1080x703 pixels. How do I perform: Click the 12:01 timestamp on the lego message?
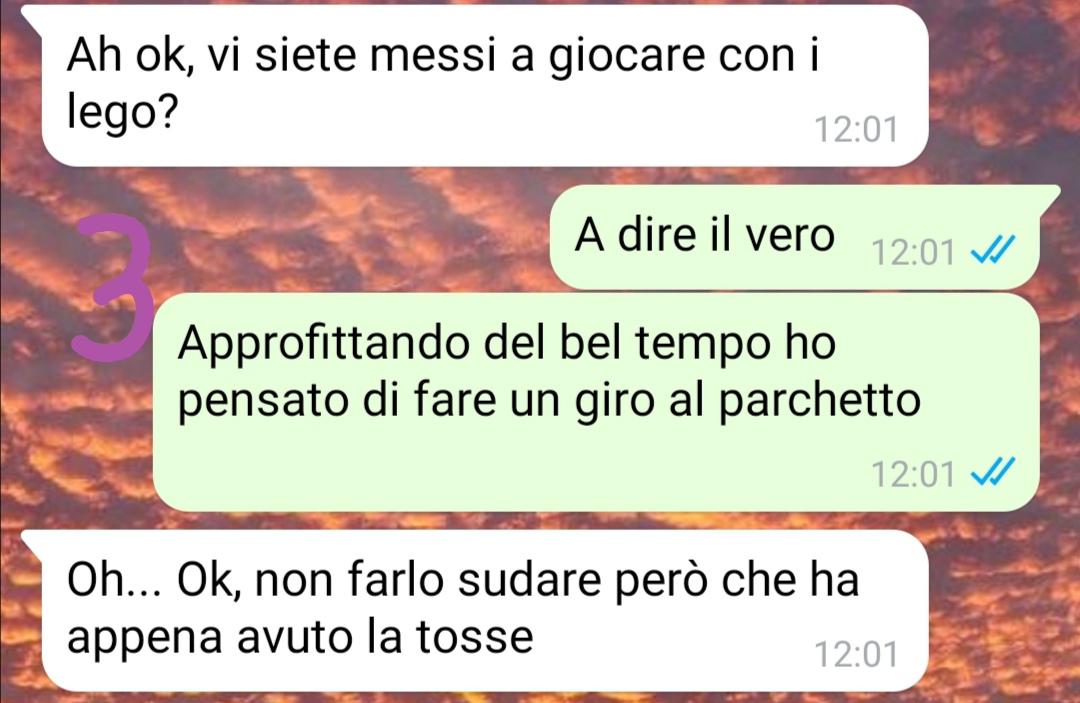(x=856, y=129)
